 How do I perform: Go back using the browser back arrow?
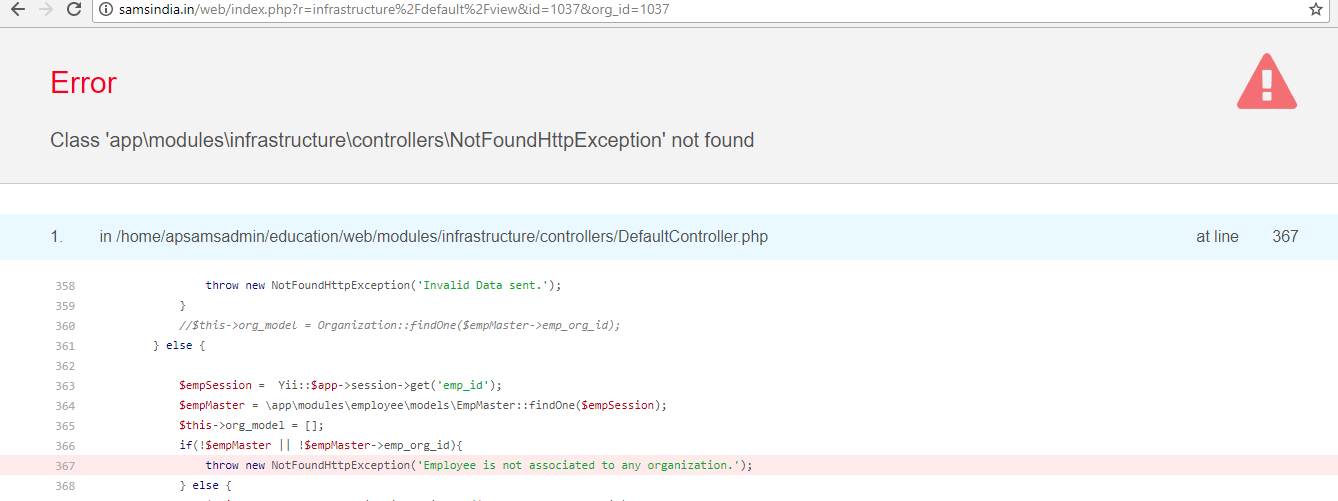pos(17,9)
